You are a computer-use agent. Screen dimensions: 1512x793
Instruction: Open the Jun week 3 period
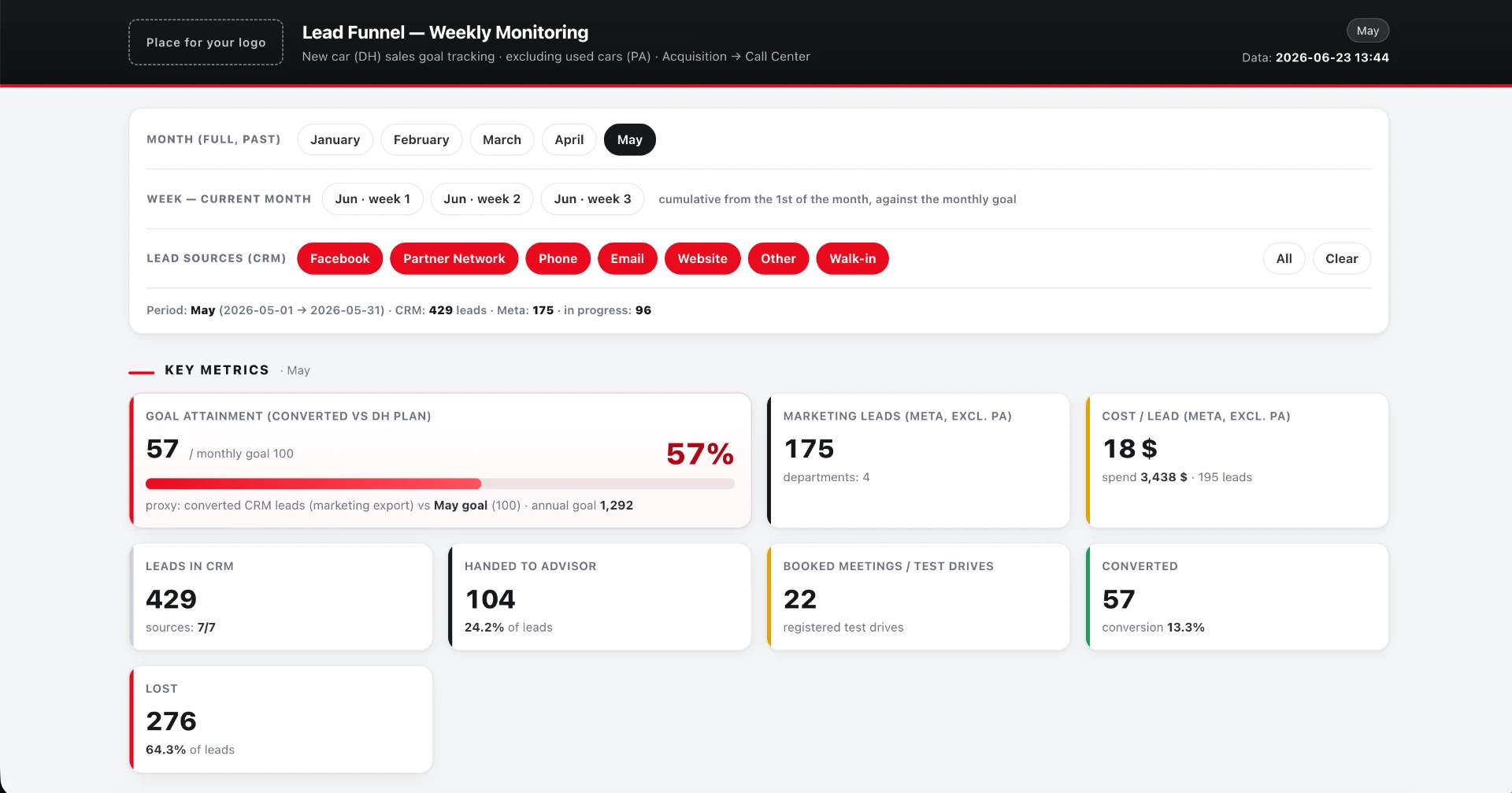click(x=592, y=199)
